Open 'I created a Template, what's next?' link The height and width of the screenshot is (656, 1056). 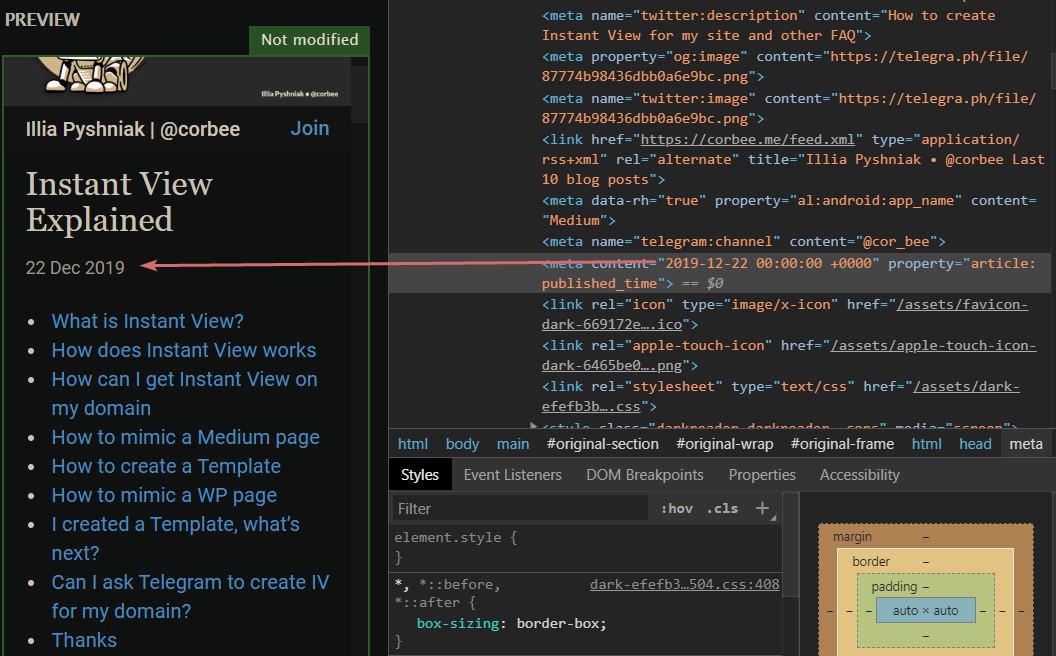pyautogui.click(x=176, y=538)
